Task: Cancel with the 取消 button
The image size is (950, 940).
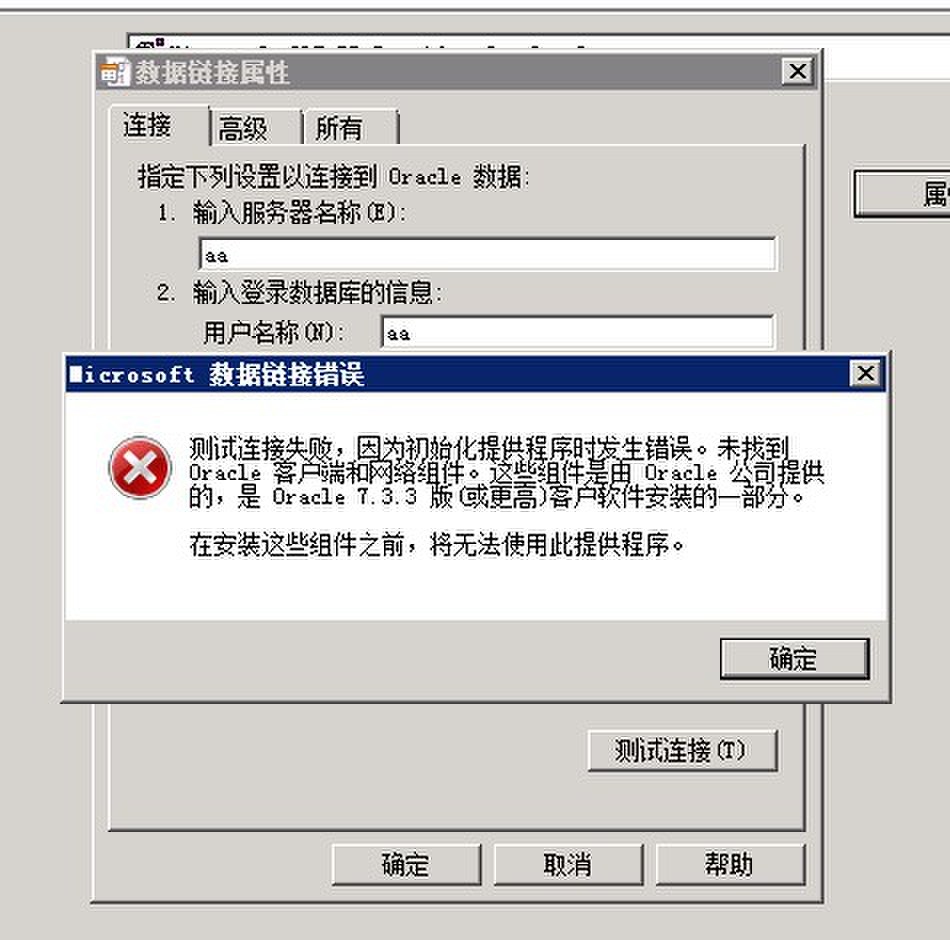Action: (x=568, y=865)
